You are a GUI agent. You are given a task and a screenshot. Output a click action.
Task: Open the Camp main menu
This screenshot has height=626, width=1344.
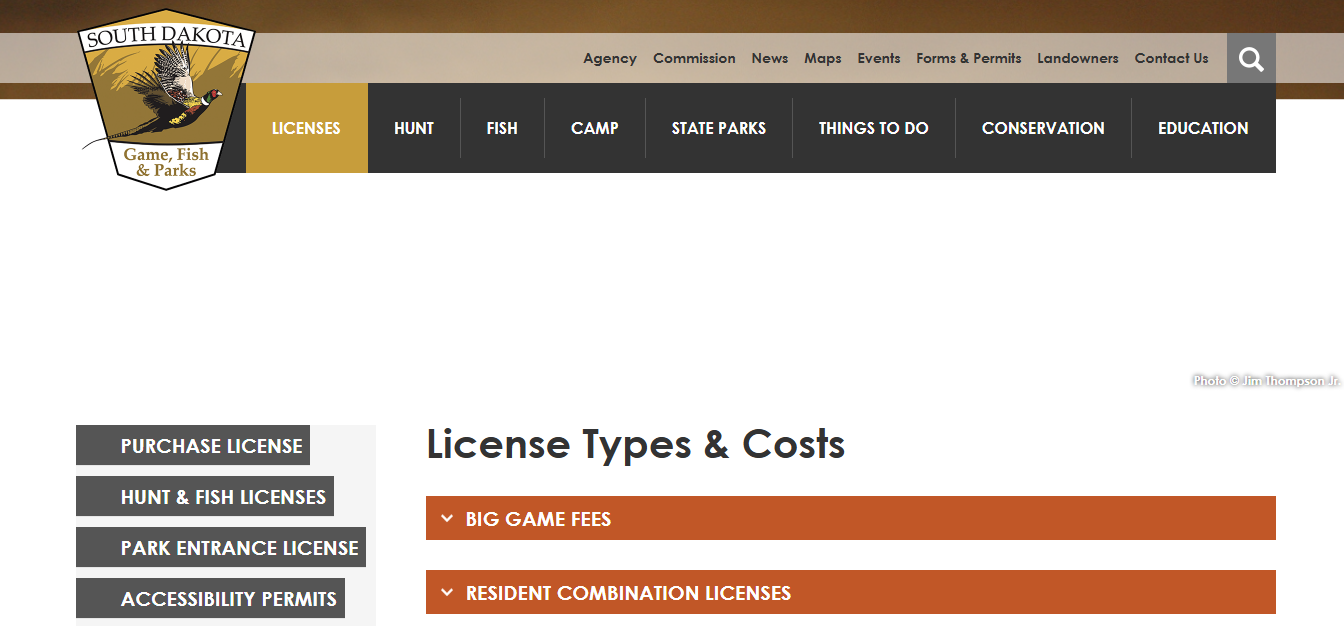click(595, 128)
